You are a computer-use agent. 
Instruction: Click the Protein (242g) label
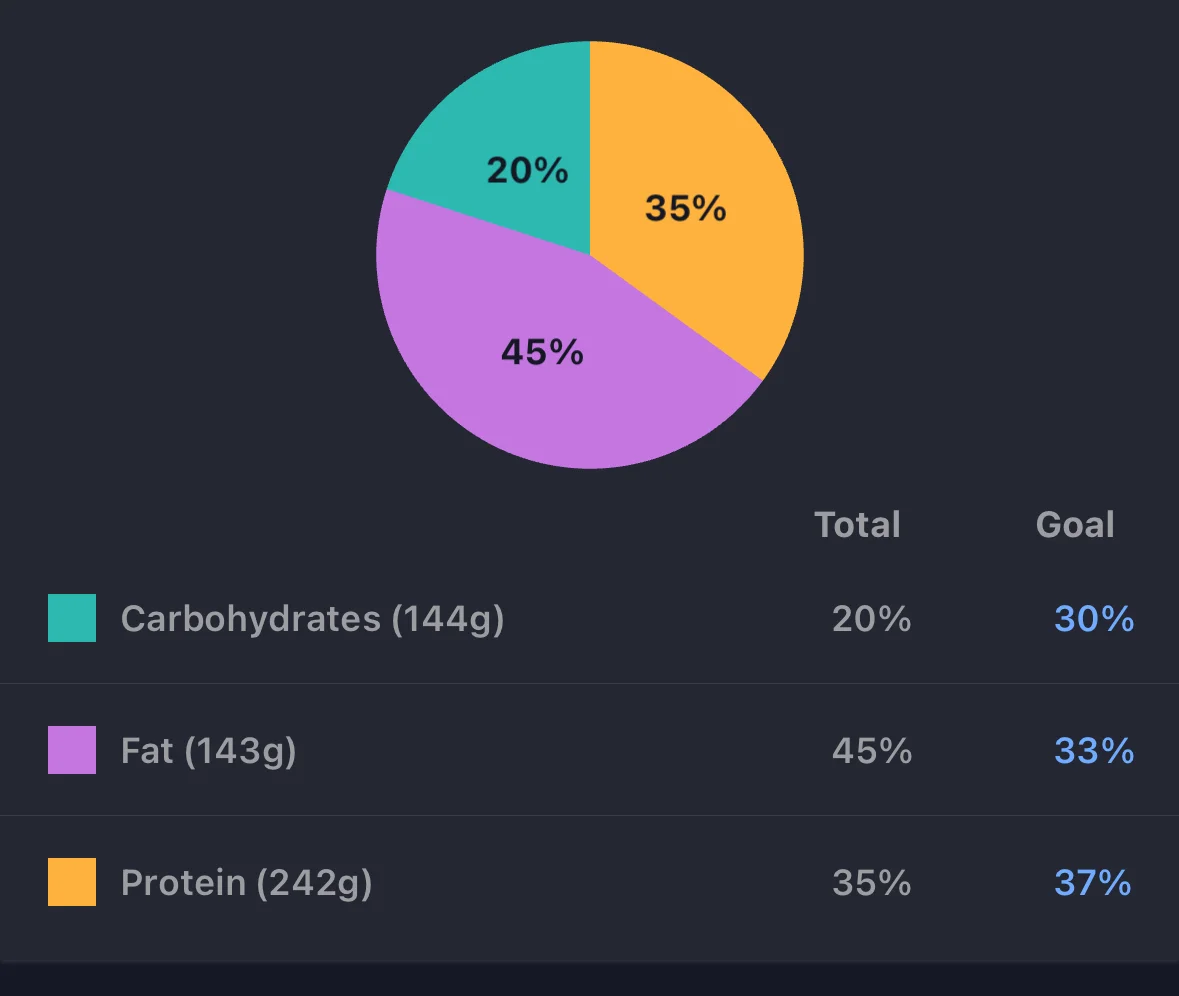(x=247, y=883)
